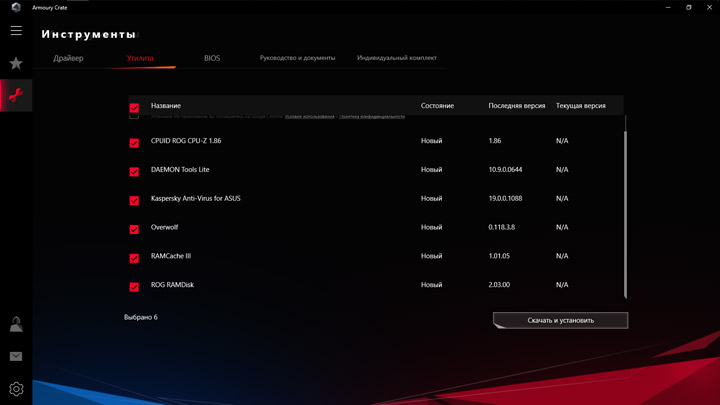Image resolution: width=720 pixels, height=405 pixels.
Task: Select the Kaspersky Anti-Virus for ASUS name
Action: click(196, 198)
